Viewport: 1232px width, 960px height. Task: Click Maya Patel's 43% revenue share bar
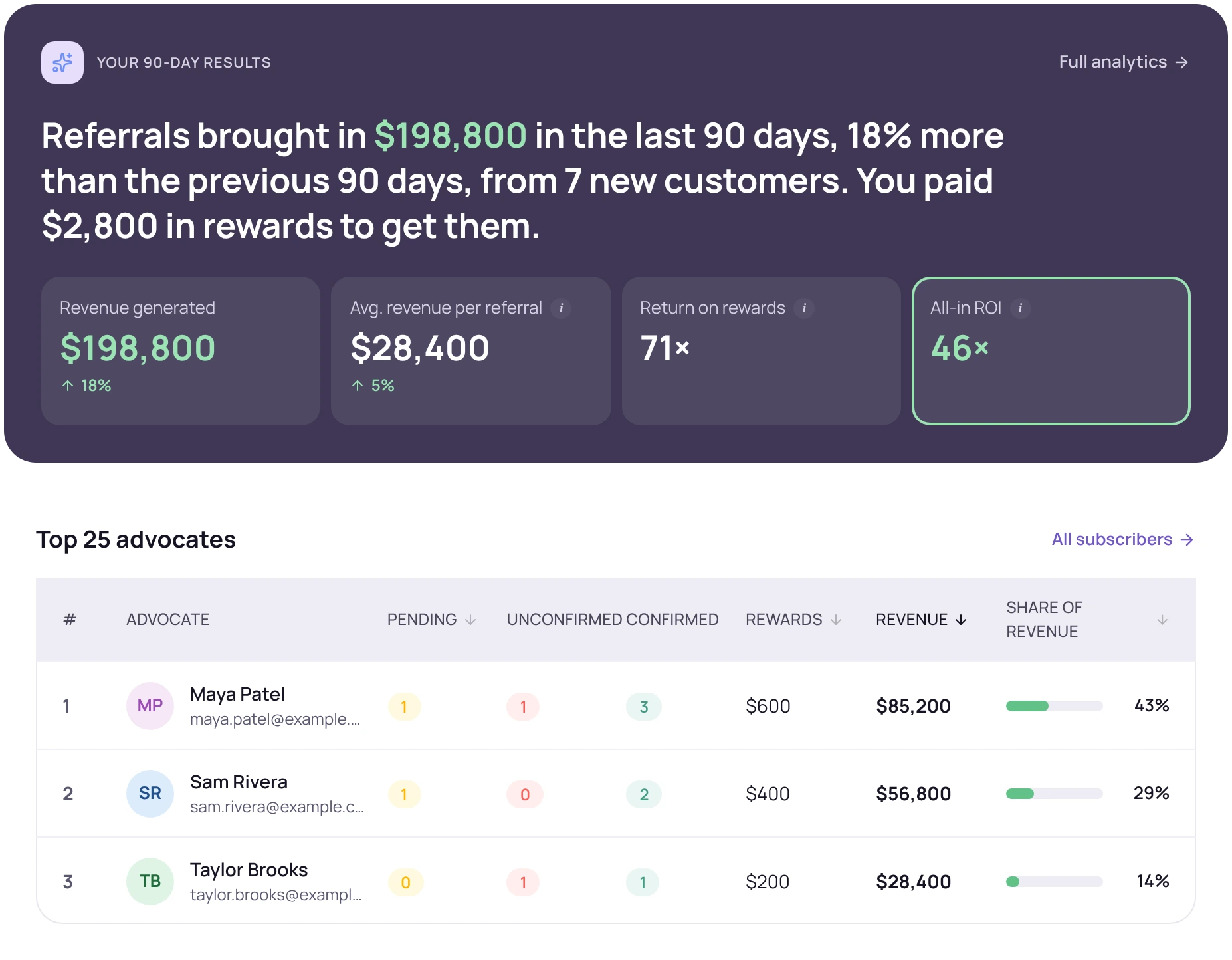[x=1055, y=706]
